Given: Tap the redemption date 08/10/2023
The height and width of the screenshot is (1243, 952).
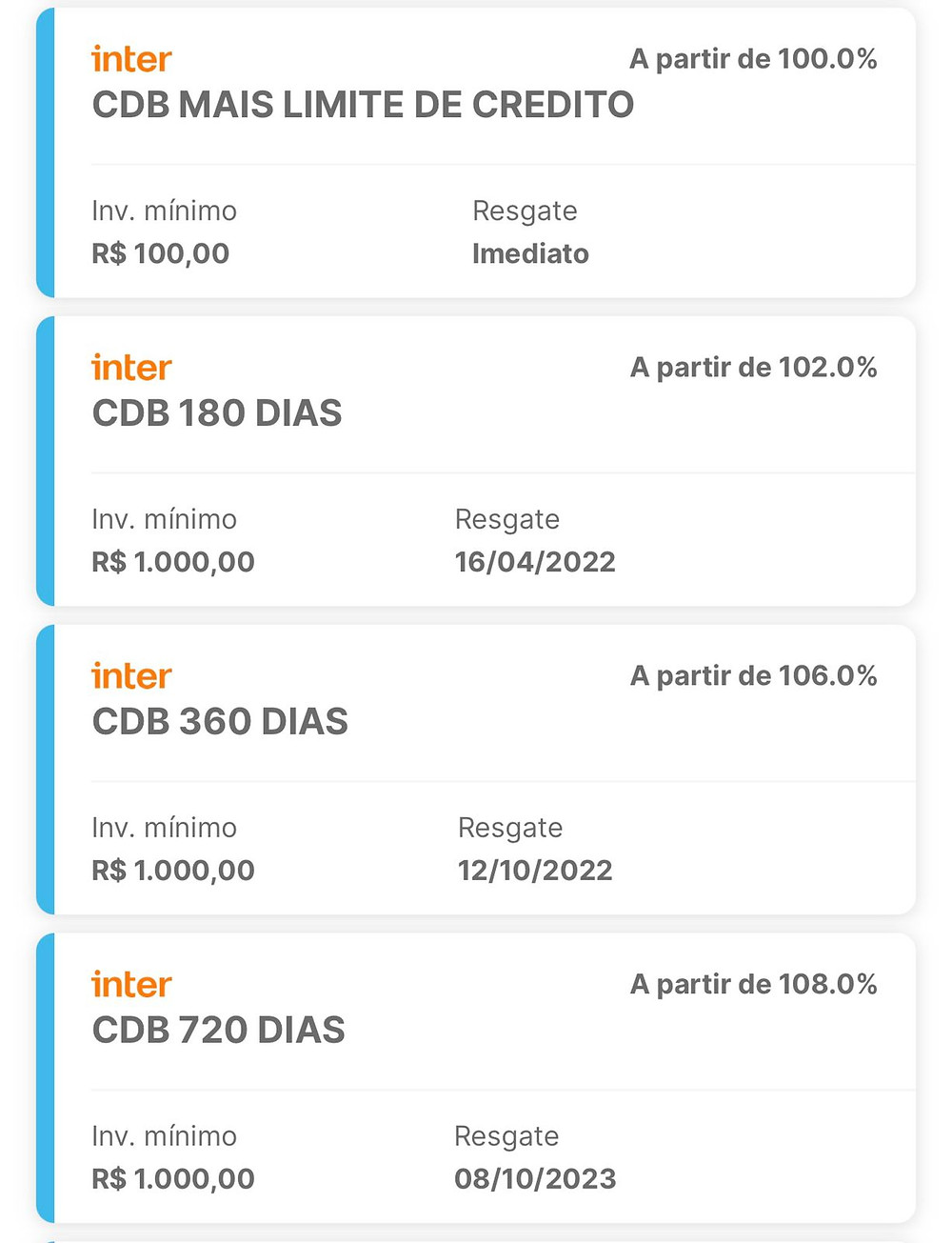Looking at the screenshot, I should click(535, 1179).
